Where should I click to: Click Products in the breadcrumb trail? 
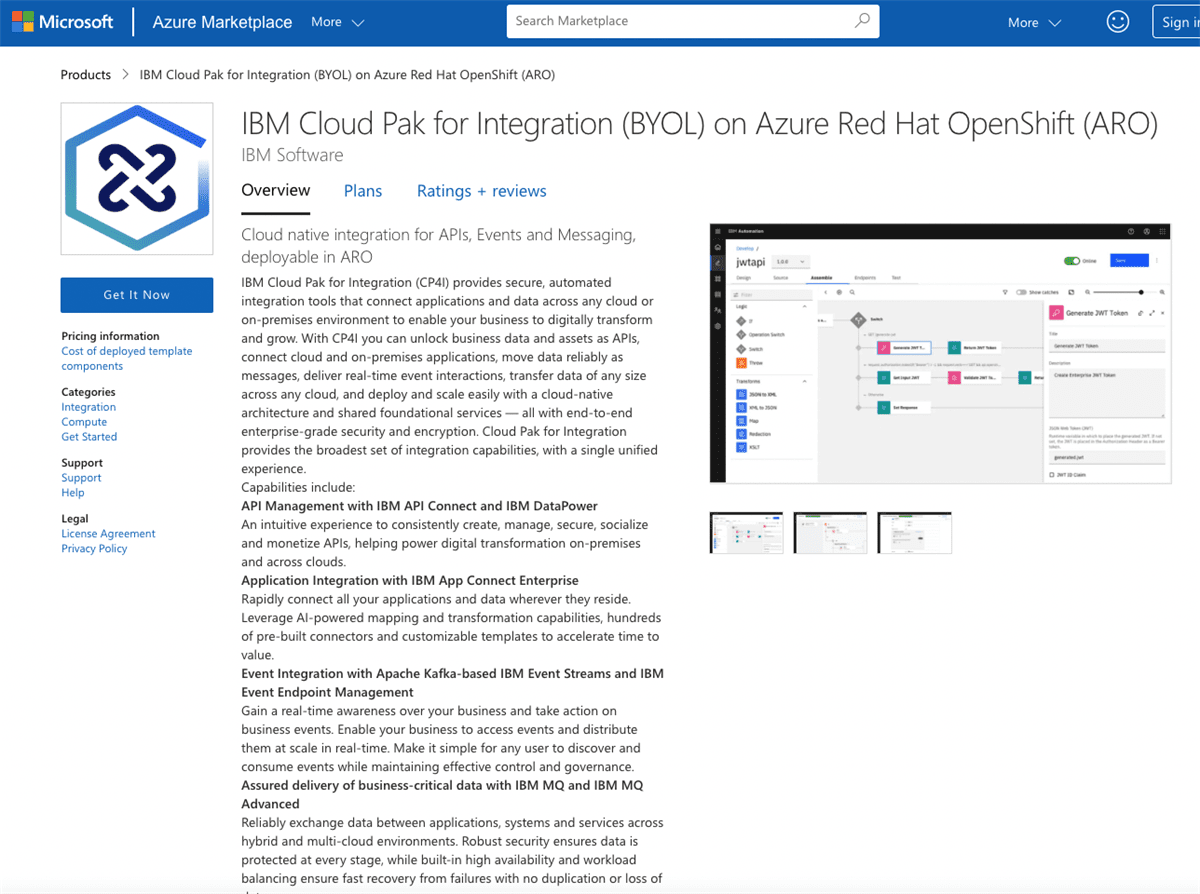coord(85,74)
